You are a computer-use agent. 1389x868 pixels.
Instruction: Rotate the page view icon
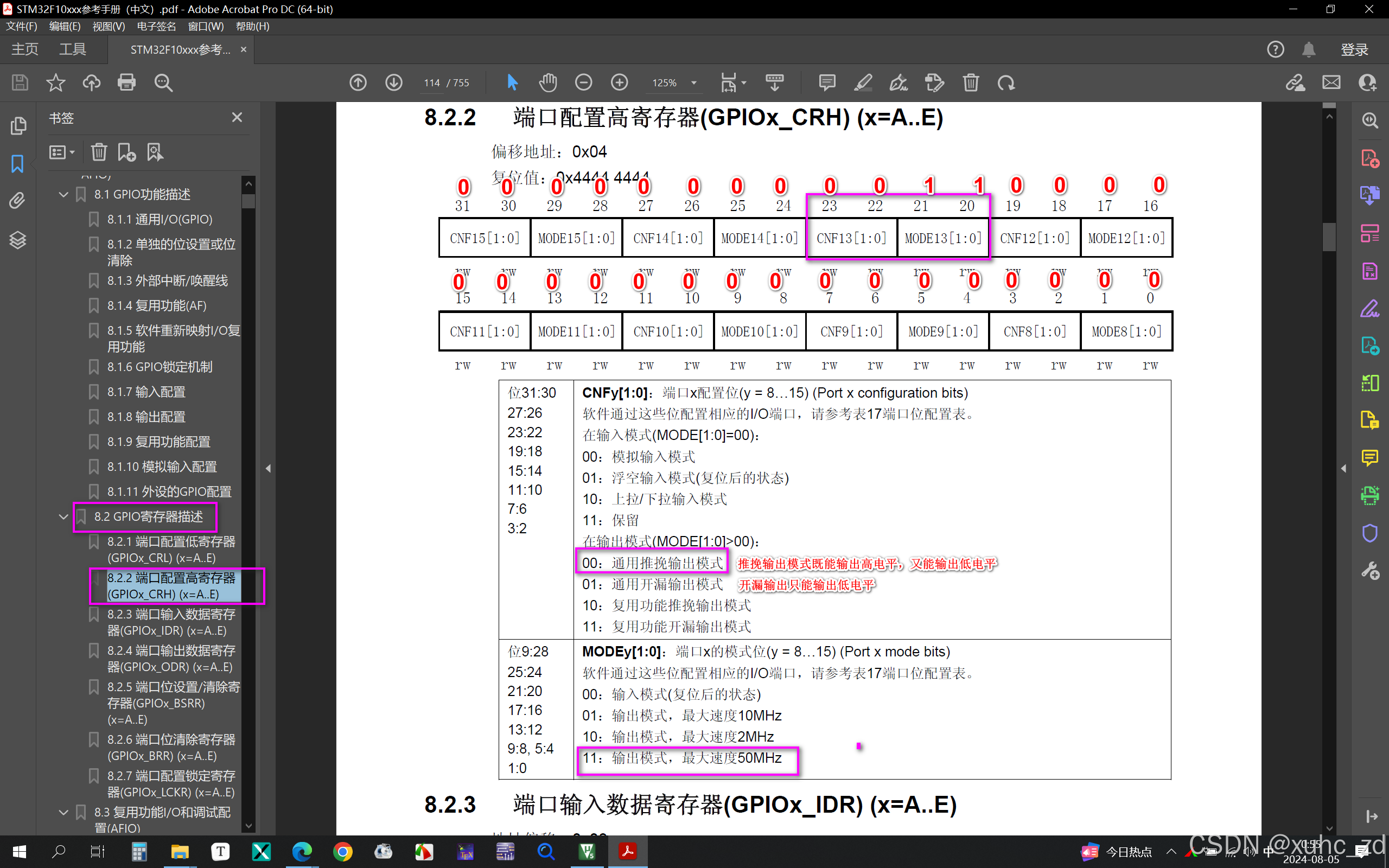coord(1006,82)
